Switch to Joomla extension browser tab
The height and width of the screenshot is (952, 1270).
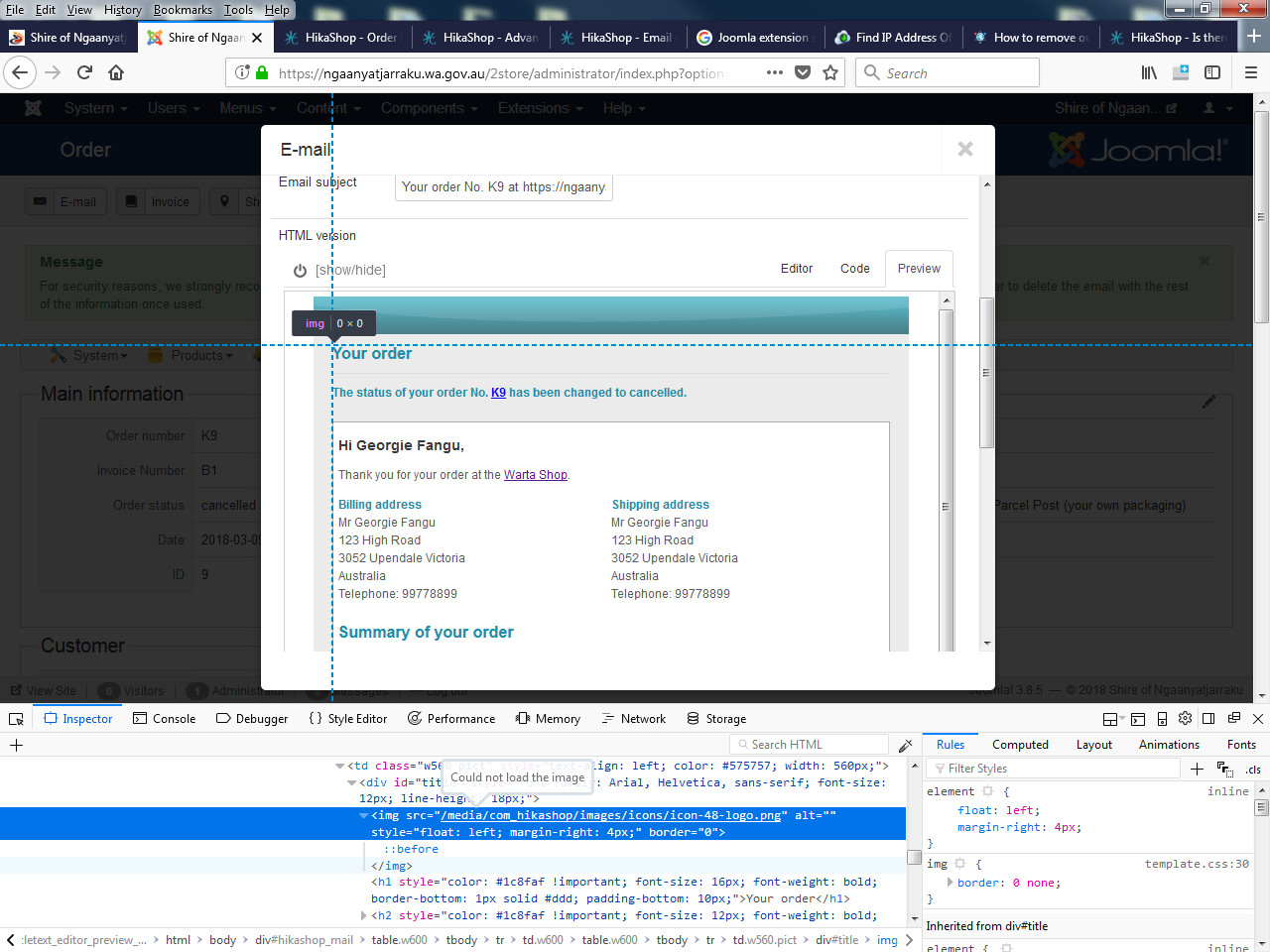point(754,37)
